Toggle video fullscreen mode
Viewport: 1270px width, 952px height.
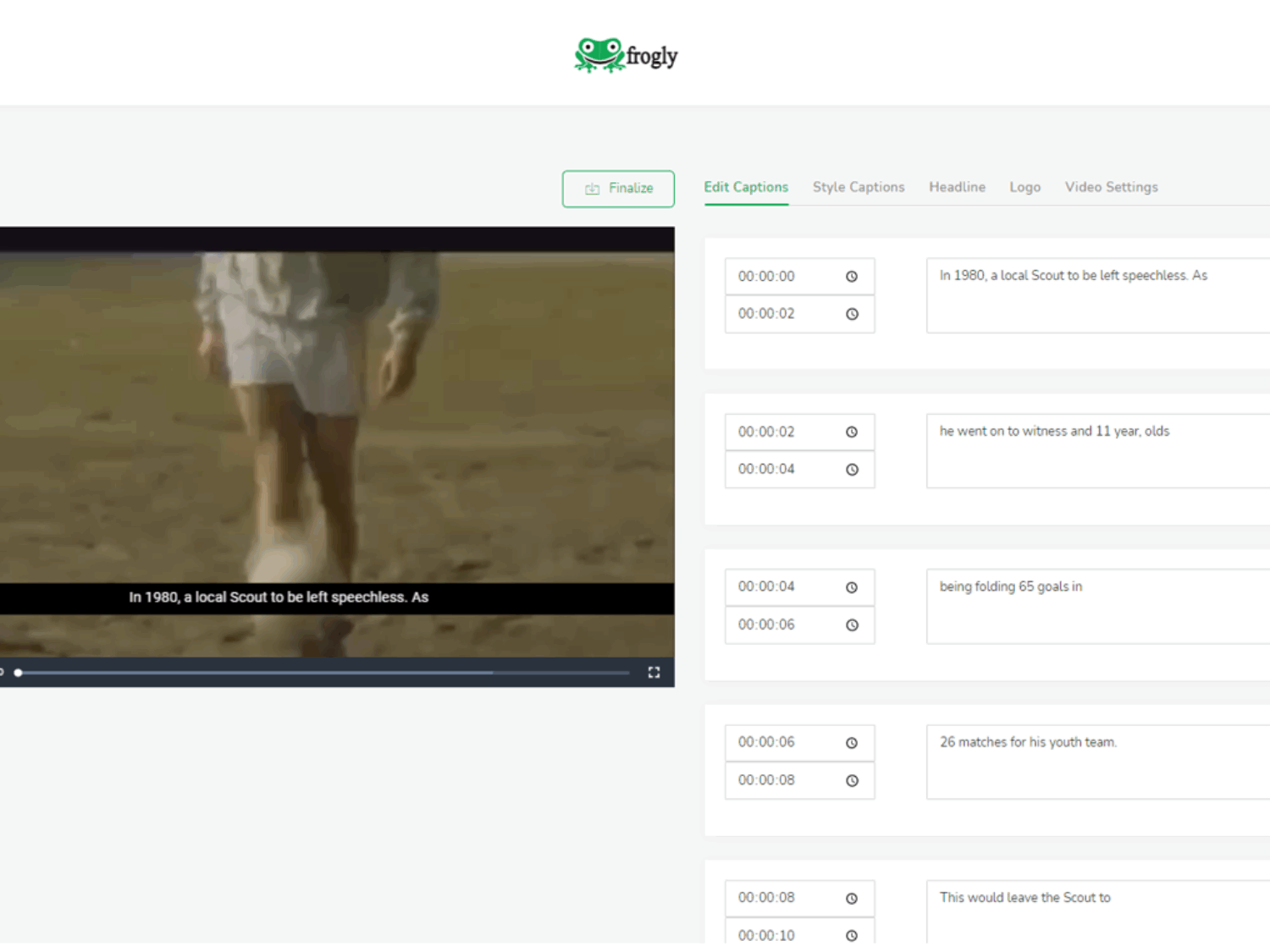point(654,673)
